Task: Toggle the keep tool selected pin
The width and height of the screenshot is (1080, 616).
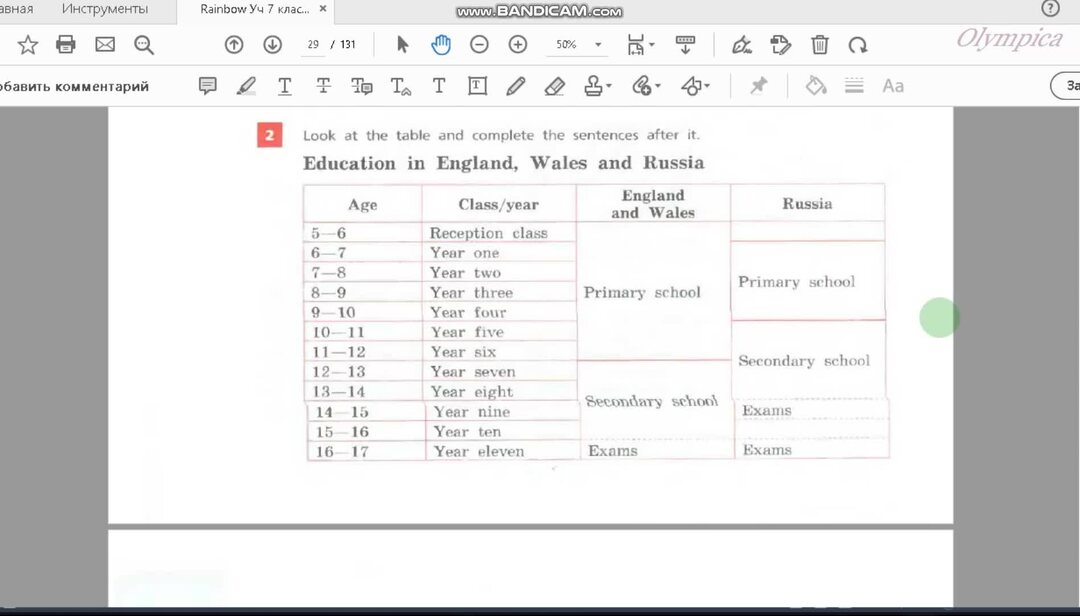Action: [758, 86]
